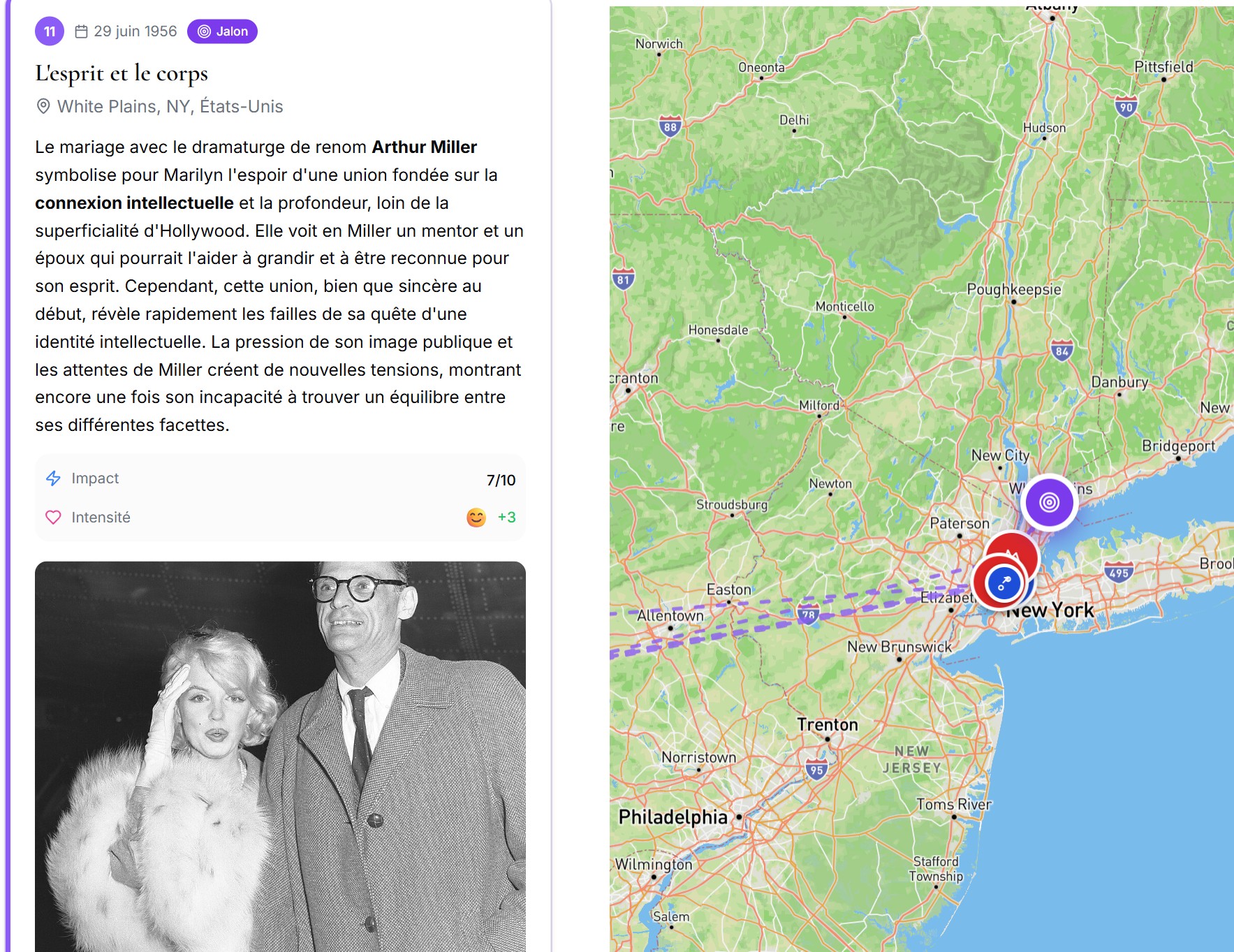Click the Bridgeport label on the map

coord(1179,446)
